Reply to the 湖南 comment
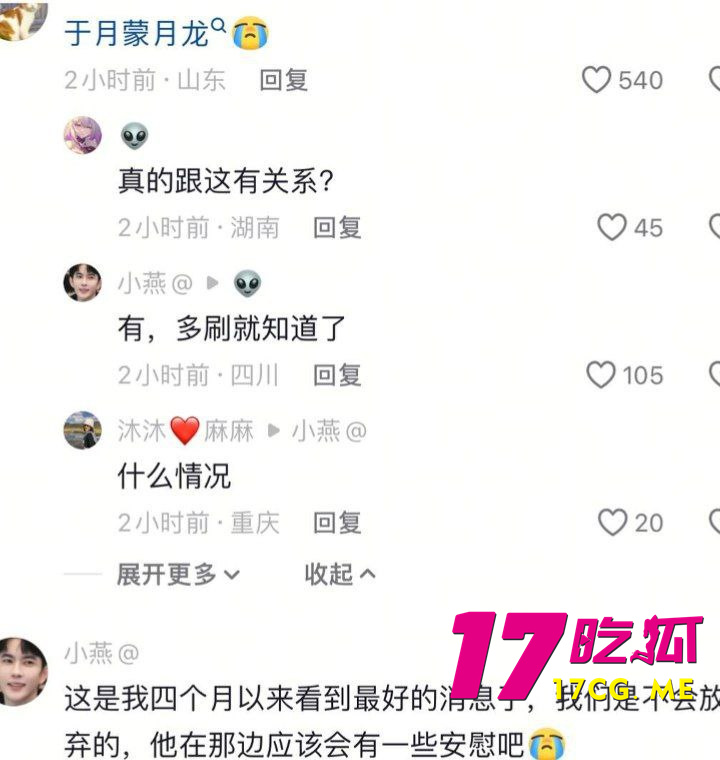Image resolution: width=720 pixels, height=760 pixels. pos(337,228)
